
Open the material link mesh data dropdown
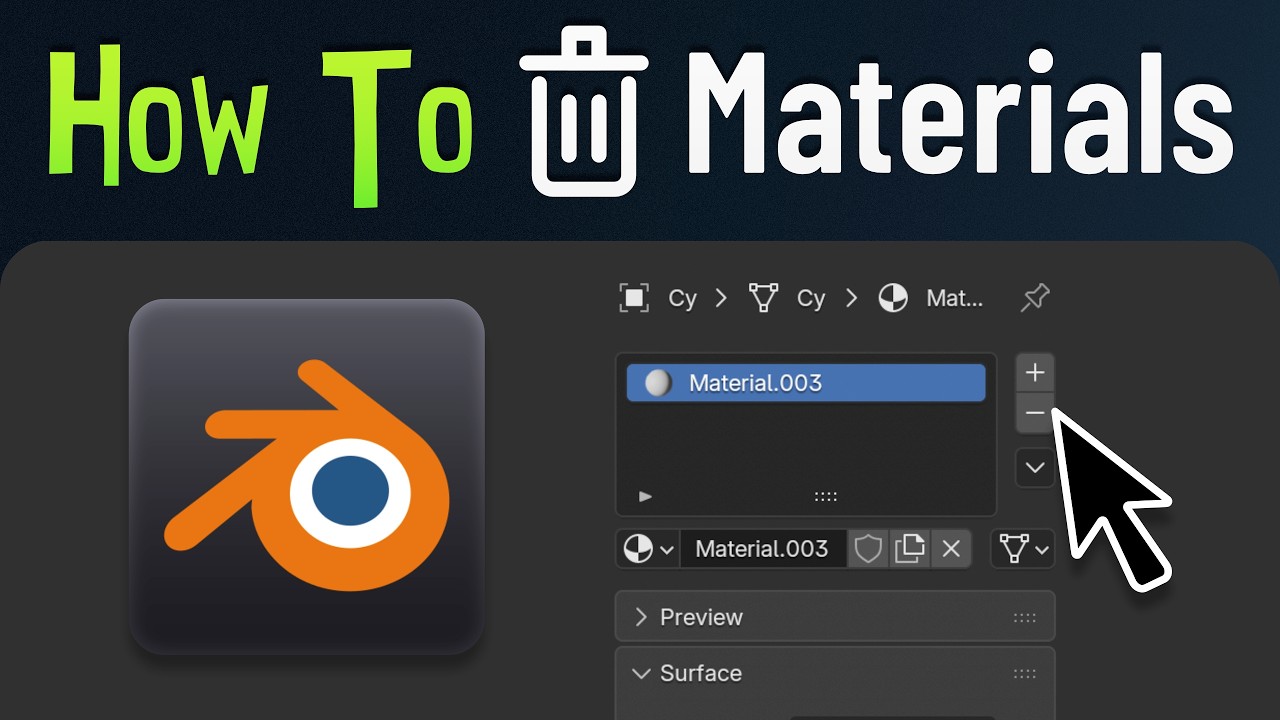tap(1024, 549)
